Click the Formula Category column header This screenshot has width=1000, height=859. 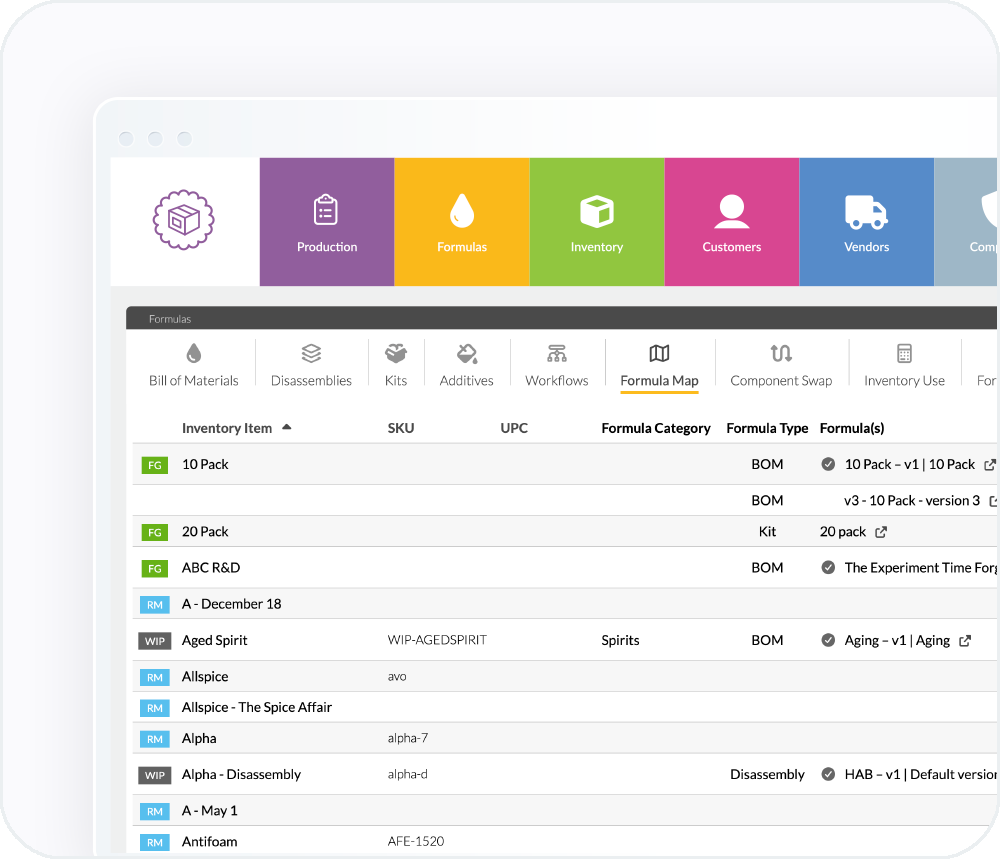(656, 428)
